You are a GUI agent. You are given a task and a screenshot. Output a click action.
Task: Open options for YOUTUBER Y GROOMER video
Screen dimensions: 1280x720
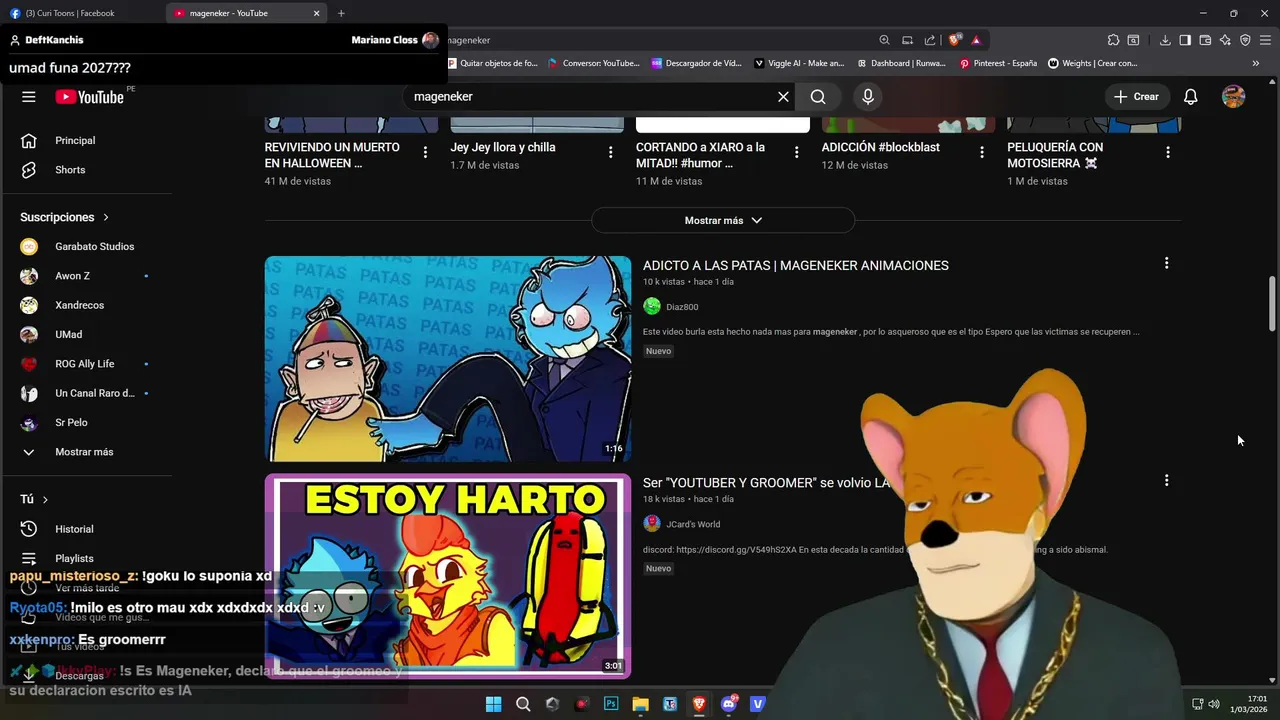1166,480
